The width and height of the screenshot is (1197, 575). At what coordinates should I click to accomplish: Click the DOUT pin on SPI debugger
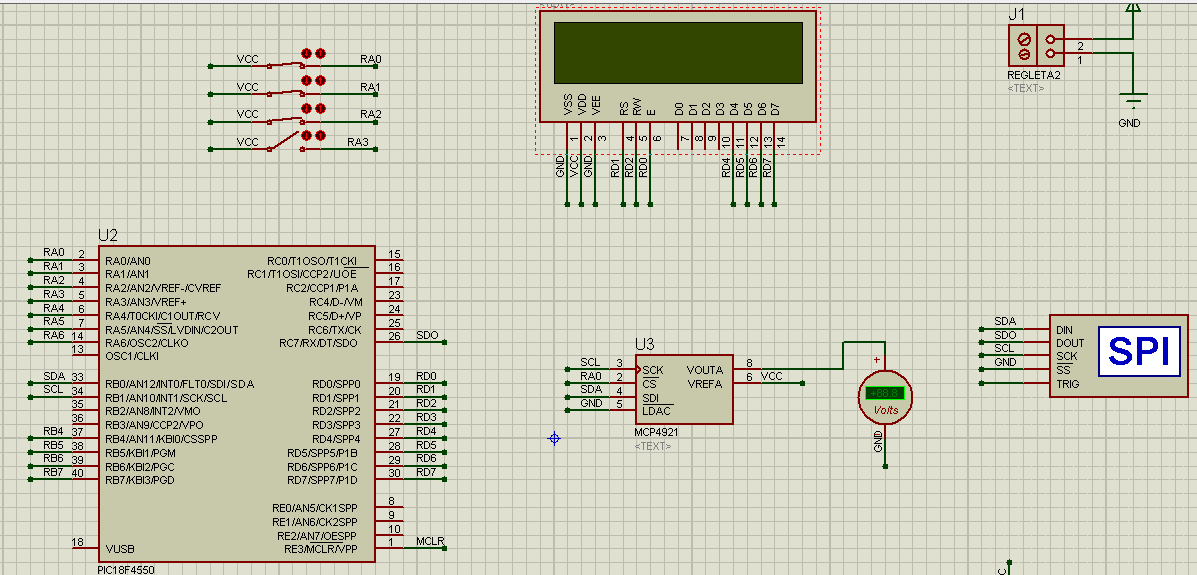1070,344
